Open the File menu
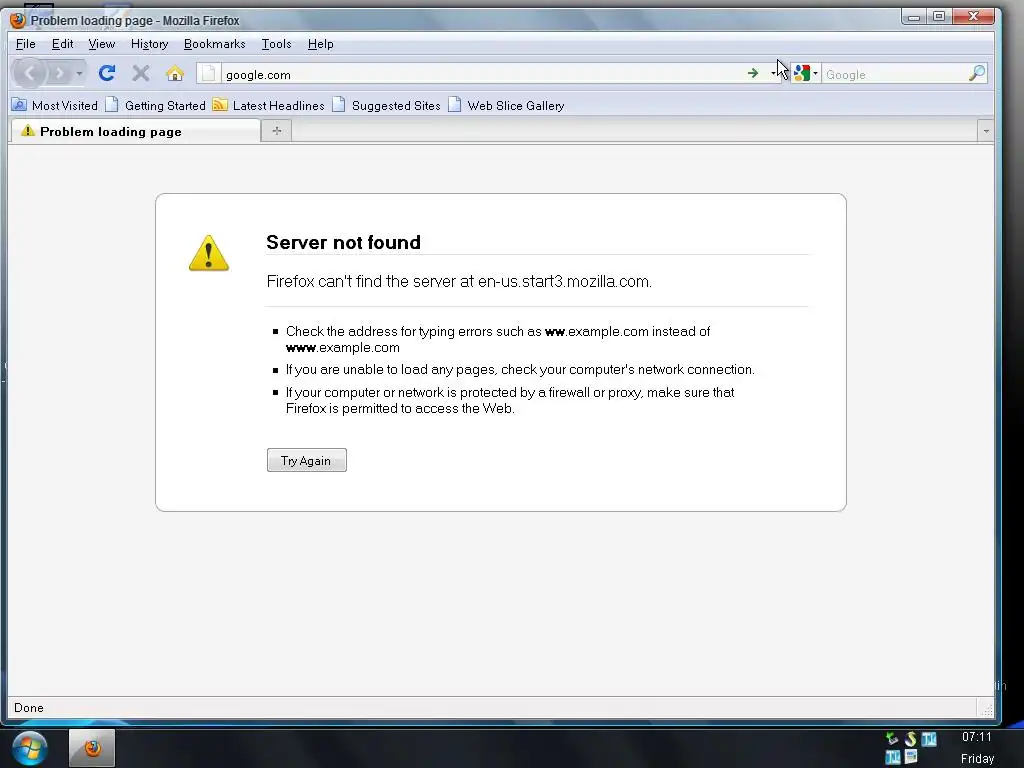The image size is (1024, 768). (25, 44)
